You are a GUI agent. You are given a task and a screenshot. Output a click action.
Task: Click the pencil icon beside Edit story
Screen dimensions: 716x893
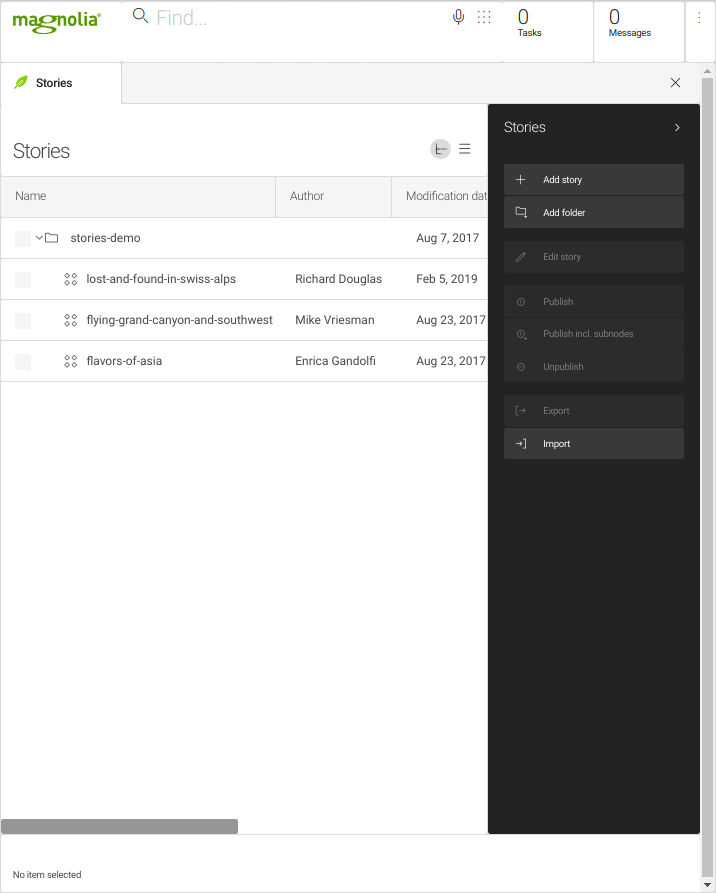pos(521,257)
